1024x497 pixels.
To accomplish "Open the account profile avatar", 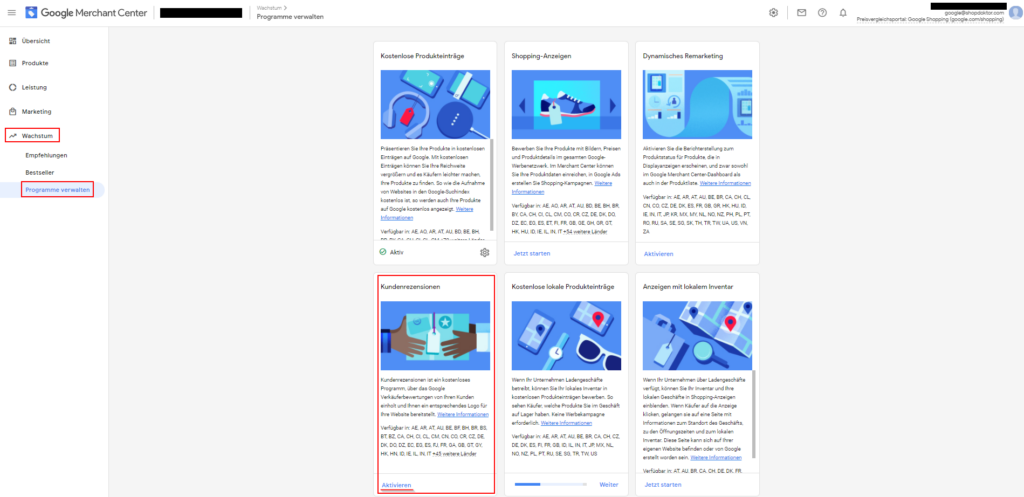I will (1015, 13).
